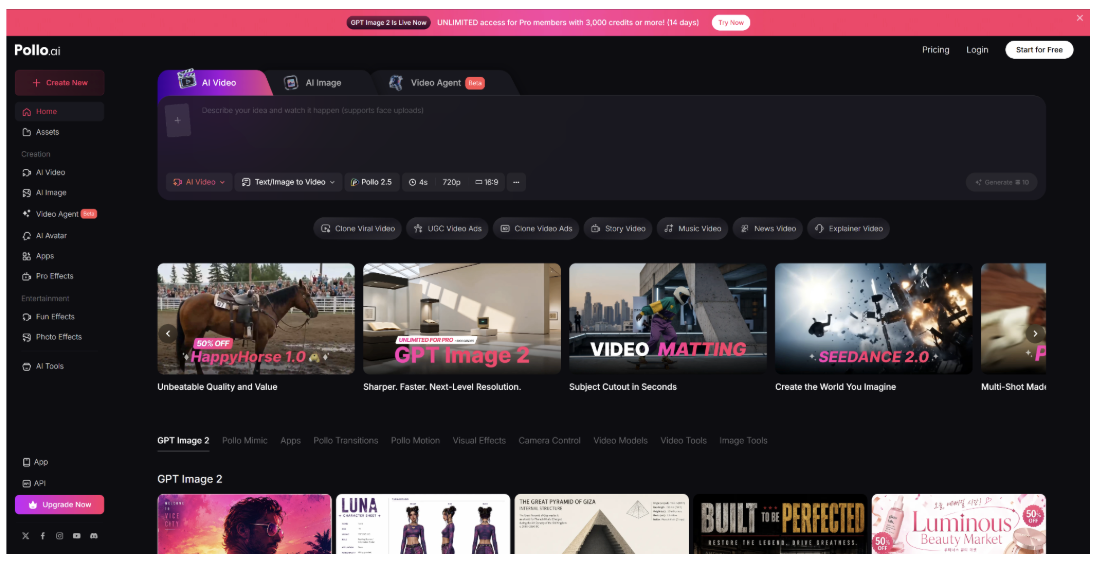Viewport: 1104px width, 570px height.
Task: Close the pink promo banner
Action: pyautogui.click(x=1079, y=18)
